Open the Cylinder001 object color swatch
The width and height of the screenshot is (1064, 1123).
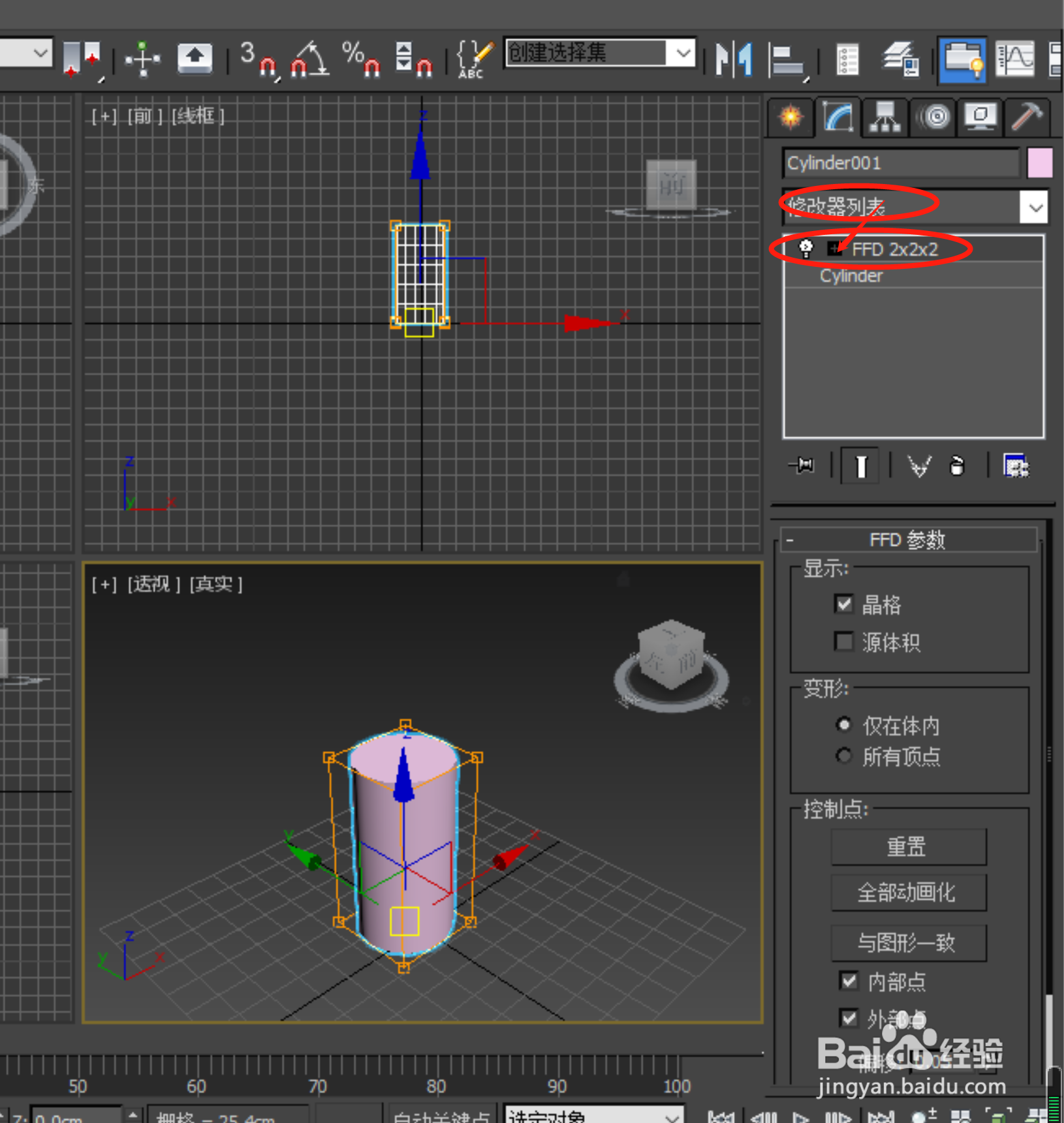pos(1041,162)
